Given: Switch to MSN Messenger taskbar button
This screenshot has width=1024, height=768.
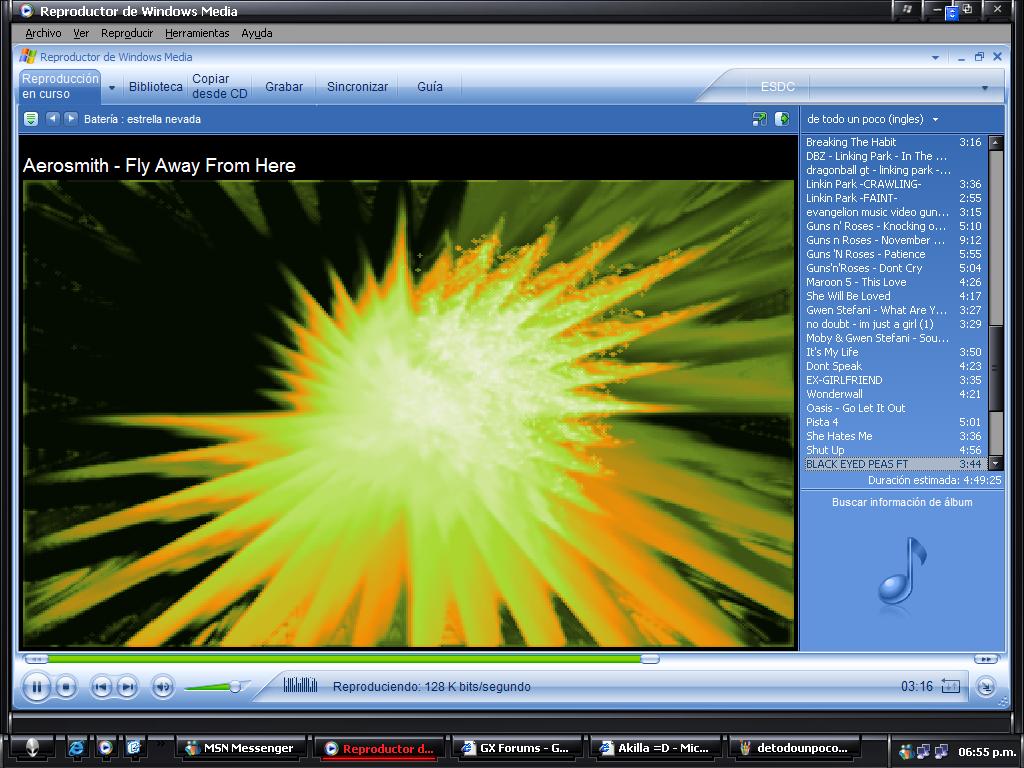Looking at the screenshot, I should (240, 748).
